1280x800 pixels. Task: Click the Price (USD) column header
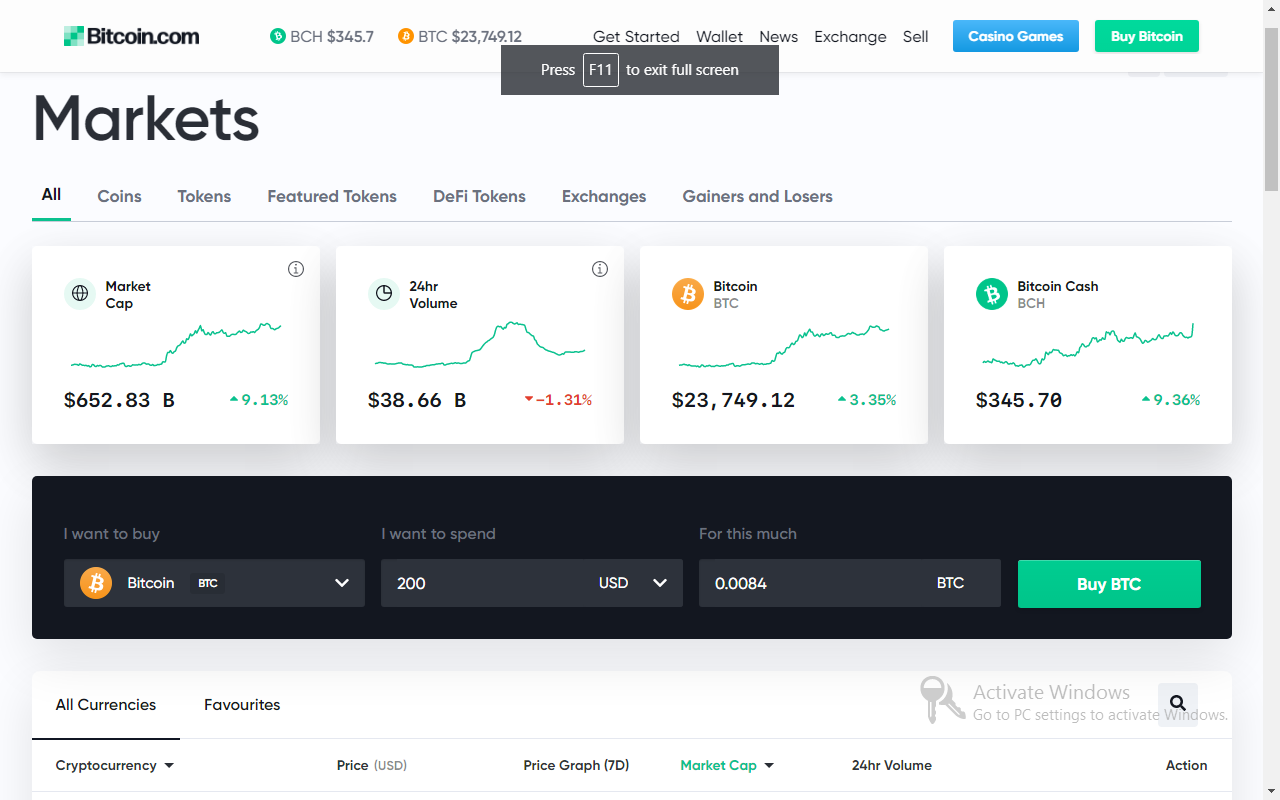[372, 765]
